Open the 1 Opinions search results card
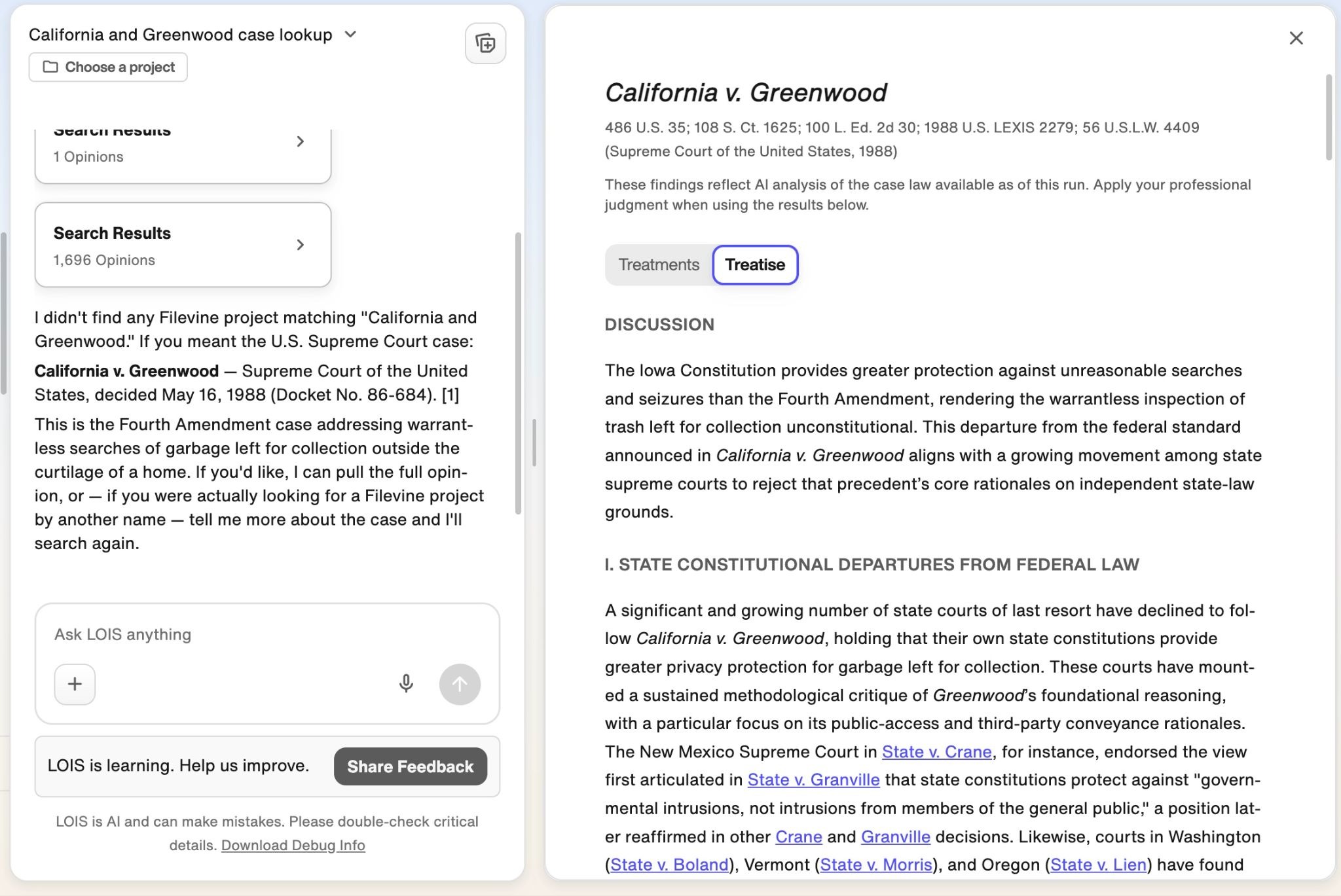The image size is (1341, 896). [183, 152]
